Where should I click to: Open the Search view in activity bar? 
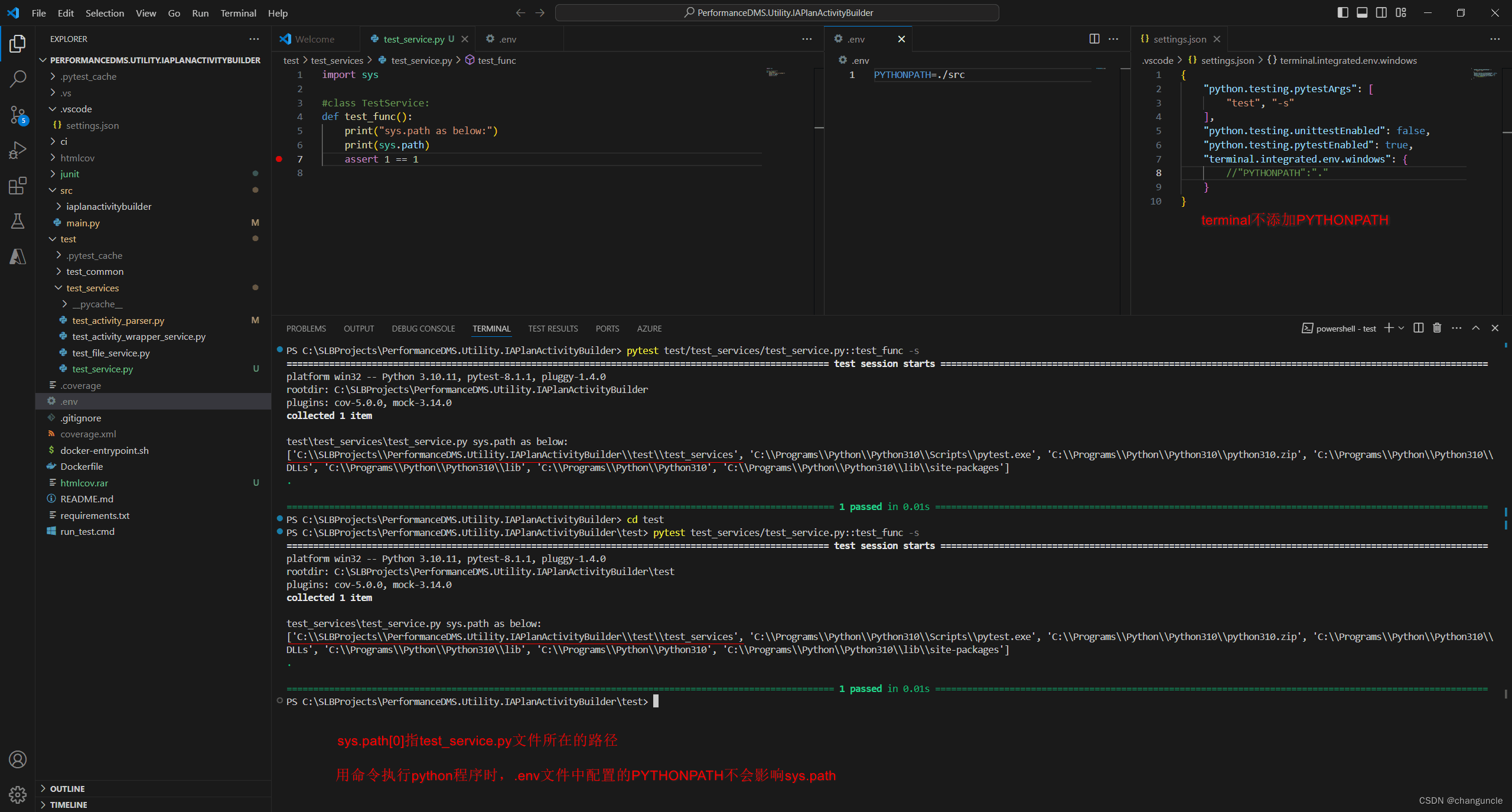[18, 79]
